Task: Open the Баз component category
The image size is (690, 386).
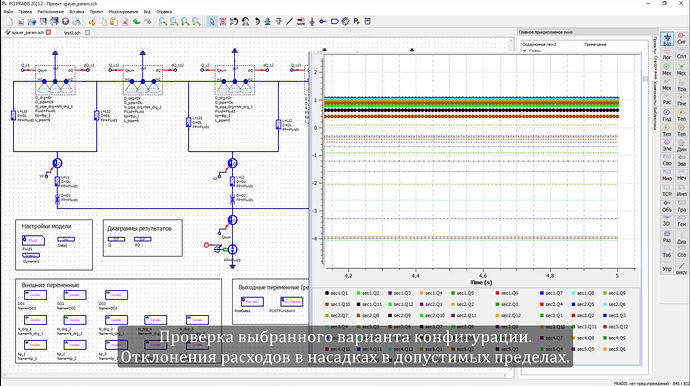Action: point(667,39)
